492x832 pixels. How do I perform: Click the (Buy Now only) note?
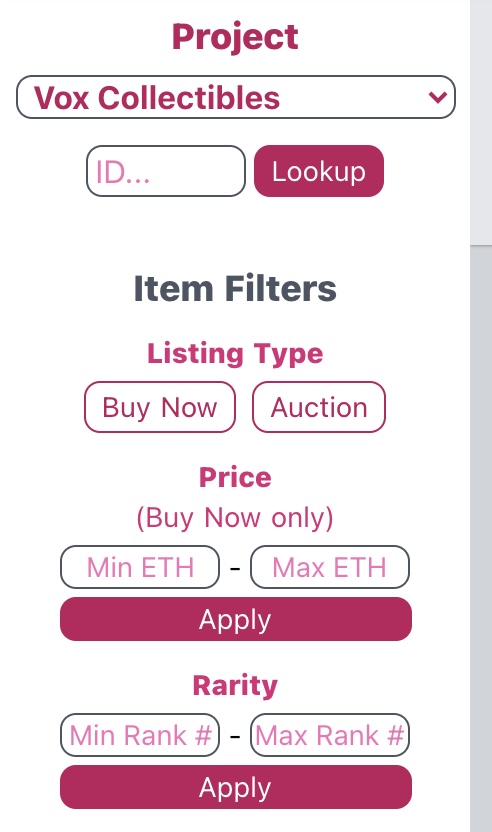tap(235, 517)
